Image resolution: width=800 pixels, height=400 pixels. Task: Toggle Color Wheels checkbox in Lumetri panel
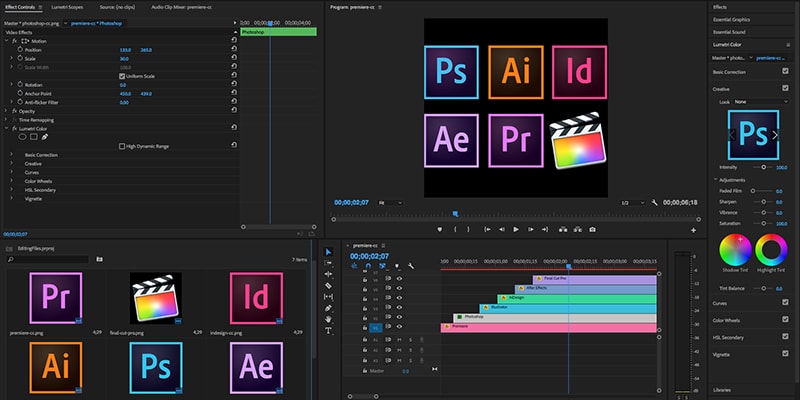(785, 319)
